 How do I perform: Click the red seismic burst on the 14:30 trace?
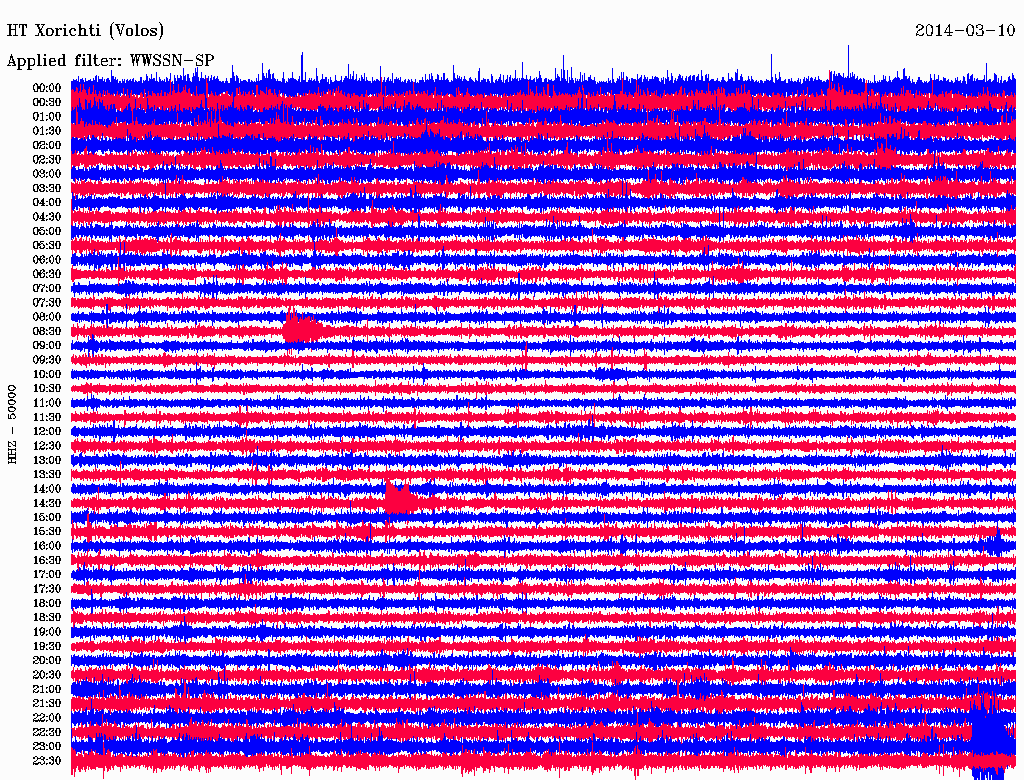399,498
